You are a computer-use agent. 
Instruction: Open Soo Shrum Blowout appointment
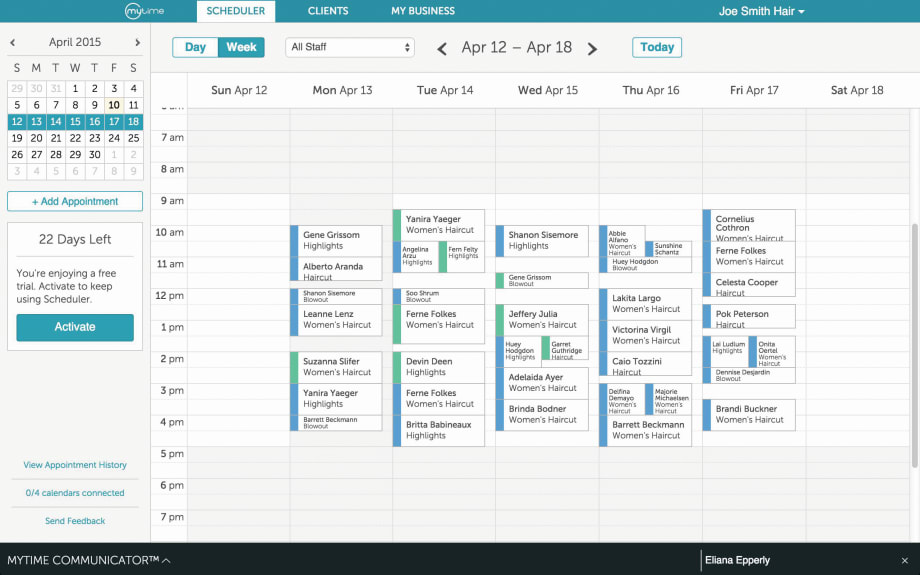[439, 296]
